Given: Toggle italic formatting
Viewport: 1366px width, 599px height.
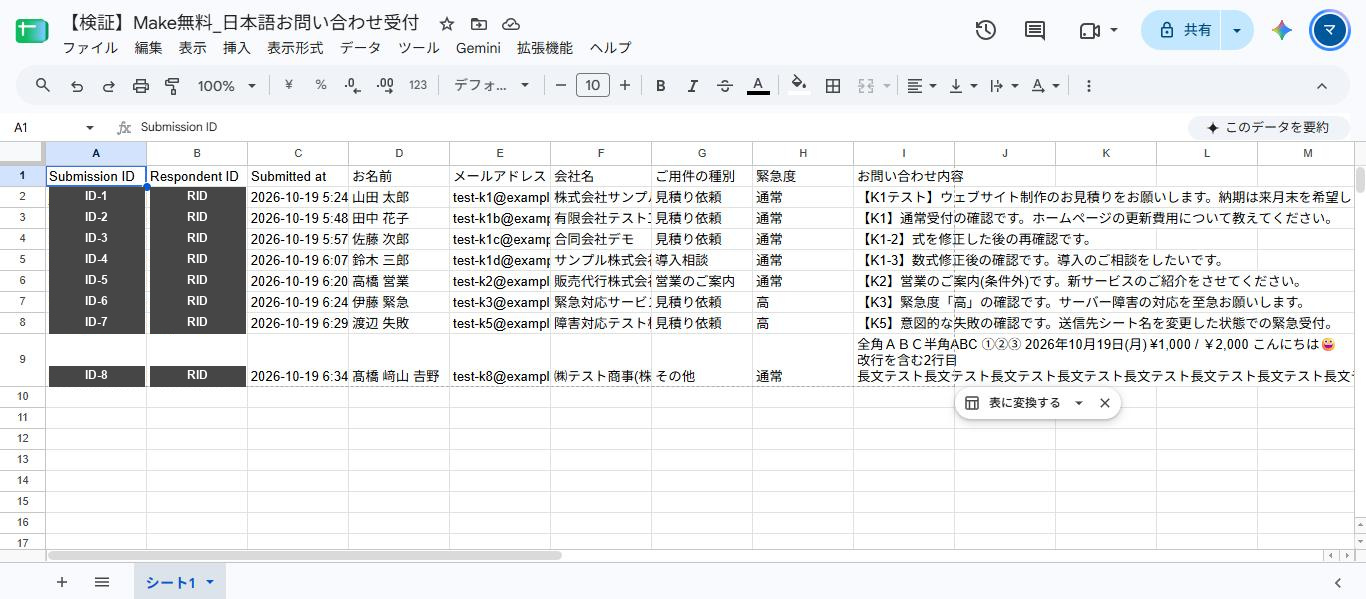Looking at the screenshot, I should pyautogui.click(x=692, y=86).
